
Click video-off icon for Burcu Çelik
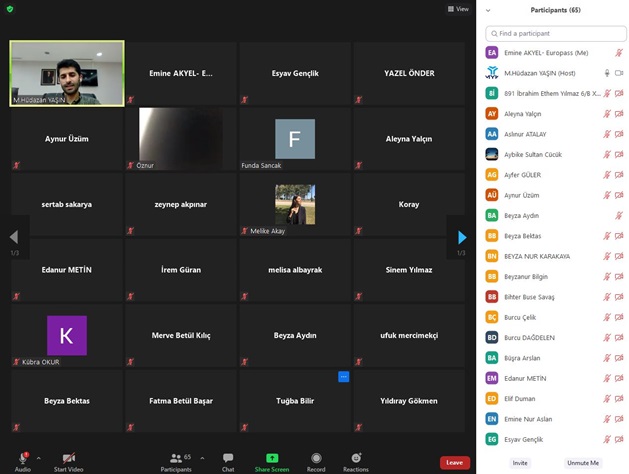pyautogui.click(x=619, y=317)
